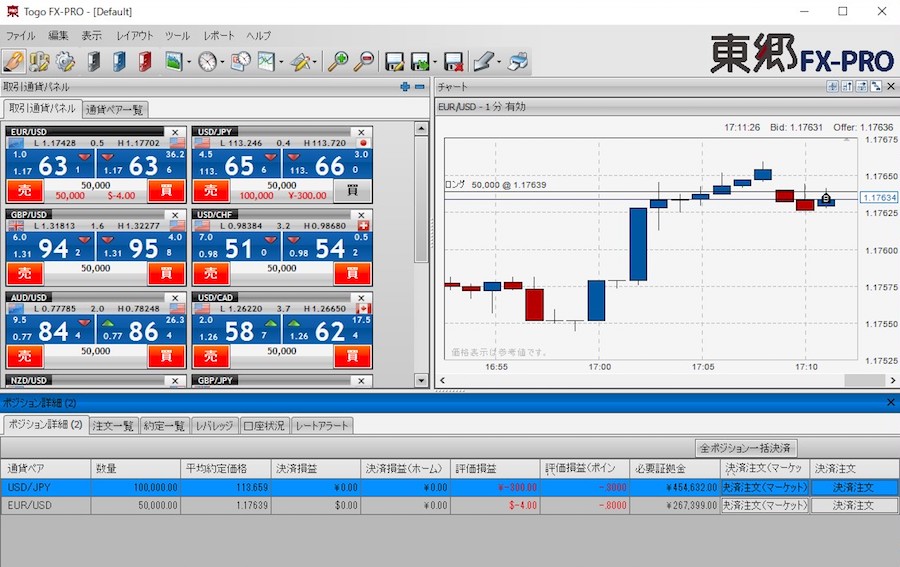The image size is (900, 567).
Task: Open the gear-with-pencil settings icon
Action: point(65,61)
